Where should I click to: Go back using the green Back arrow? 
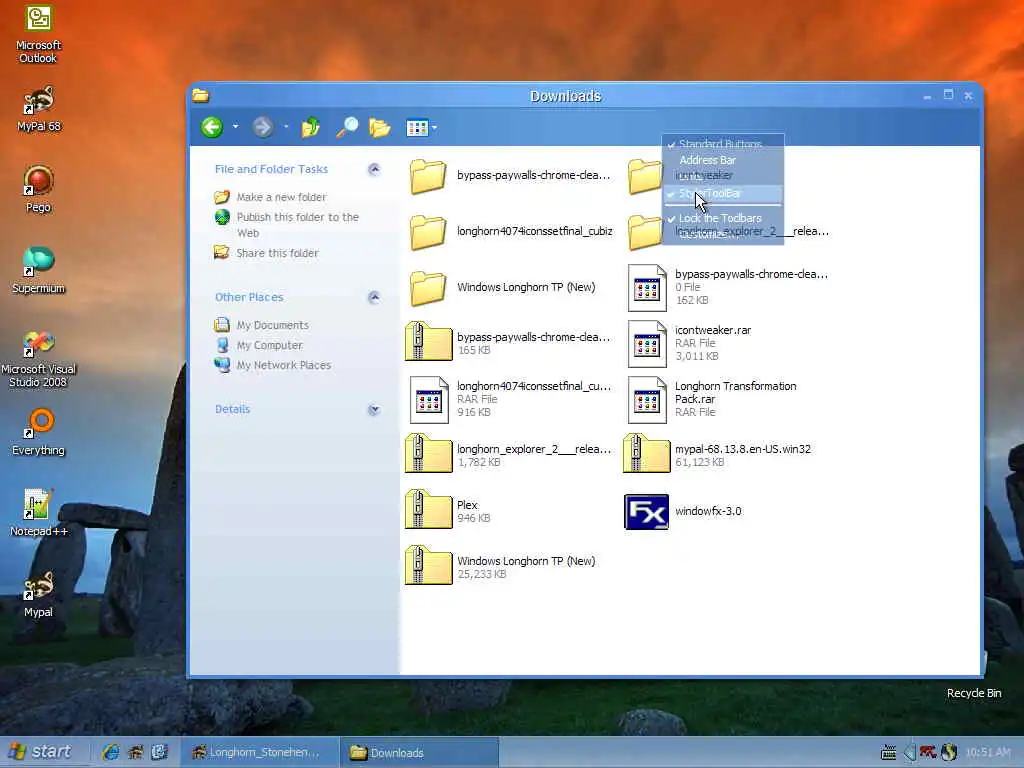click(212, 127)
